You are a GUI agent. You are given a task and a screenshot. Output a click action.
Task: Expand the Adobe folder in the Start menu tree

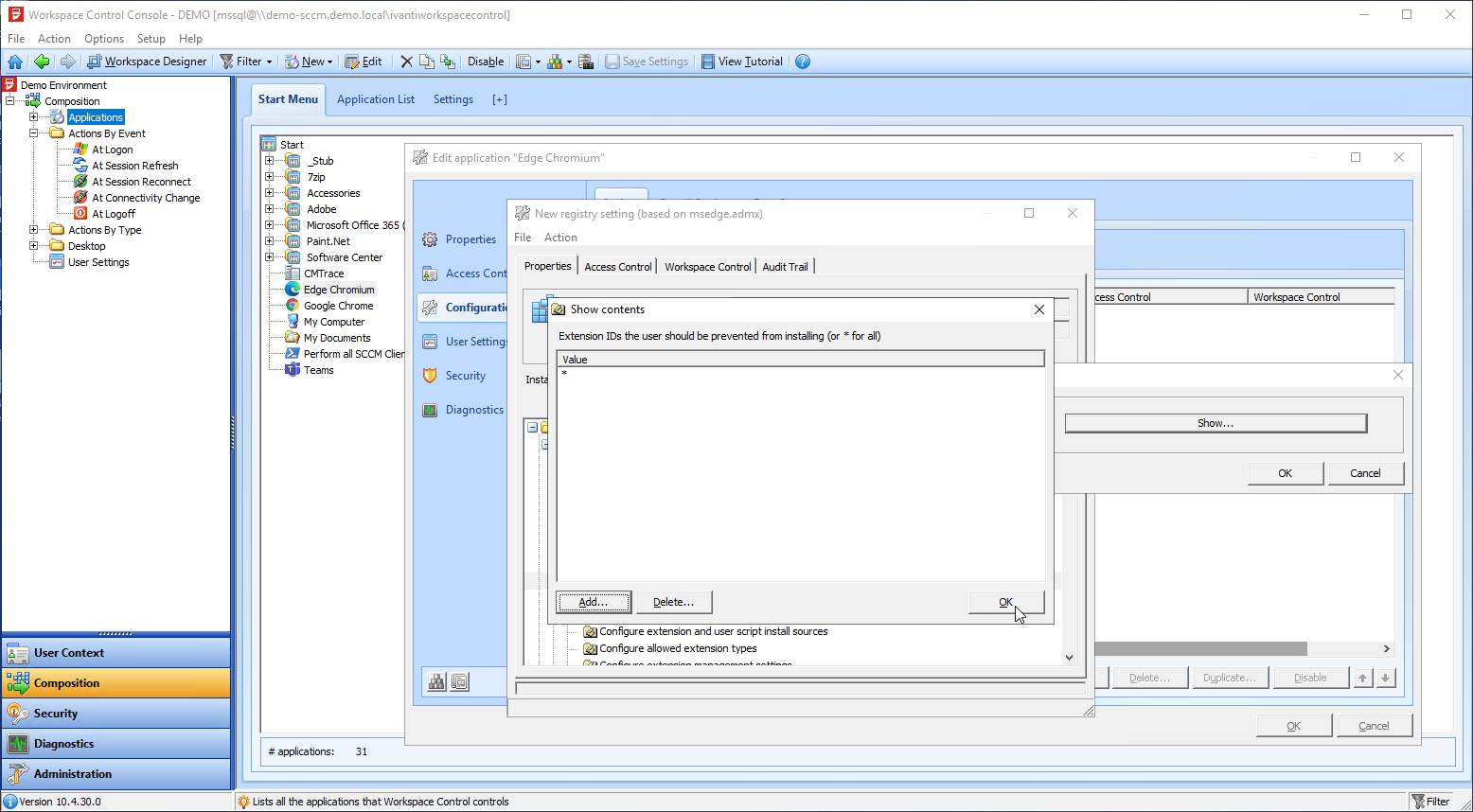[270, 209]
